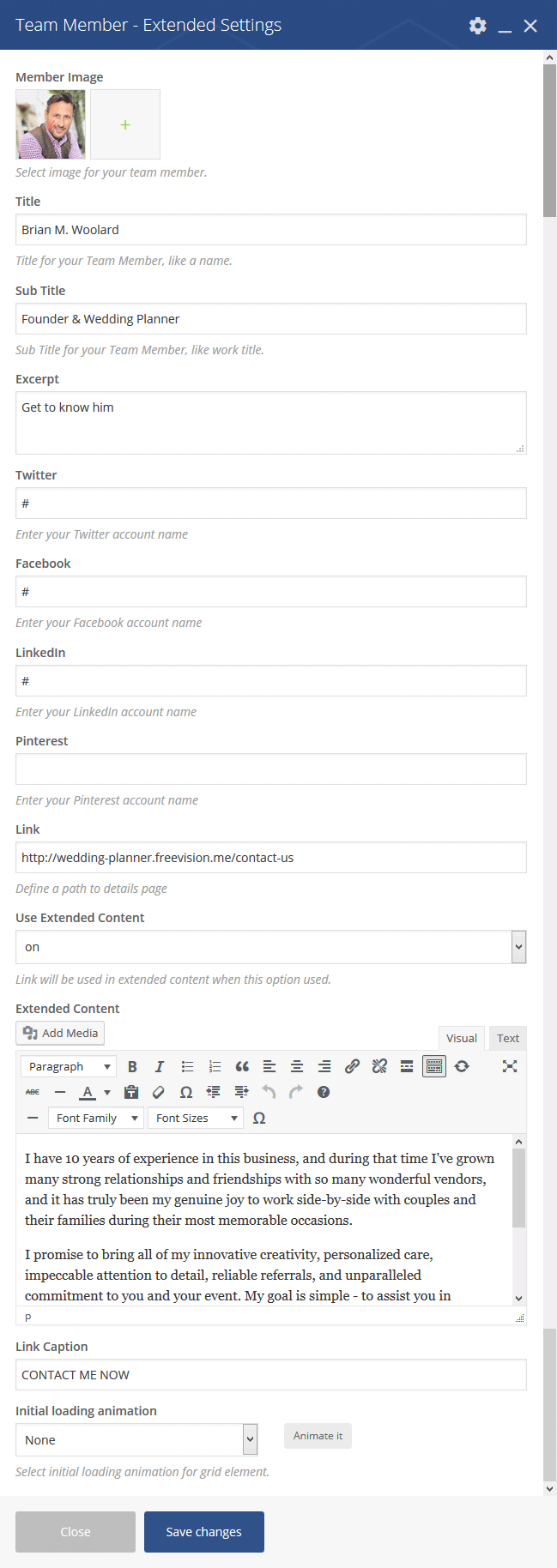Open the Initial loading animation dropdown
Viewport: 557px width, 1568px height.
(x=136, y=1439)
